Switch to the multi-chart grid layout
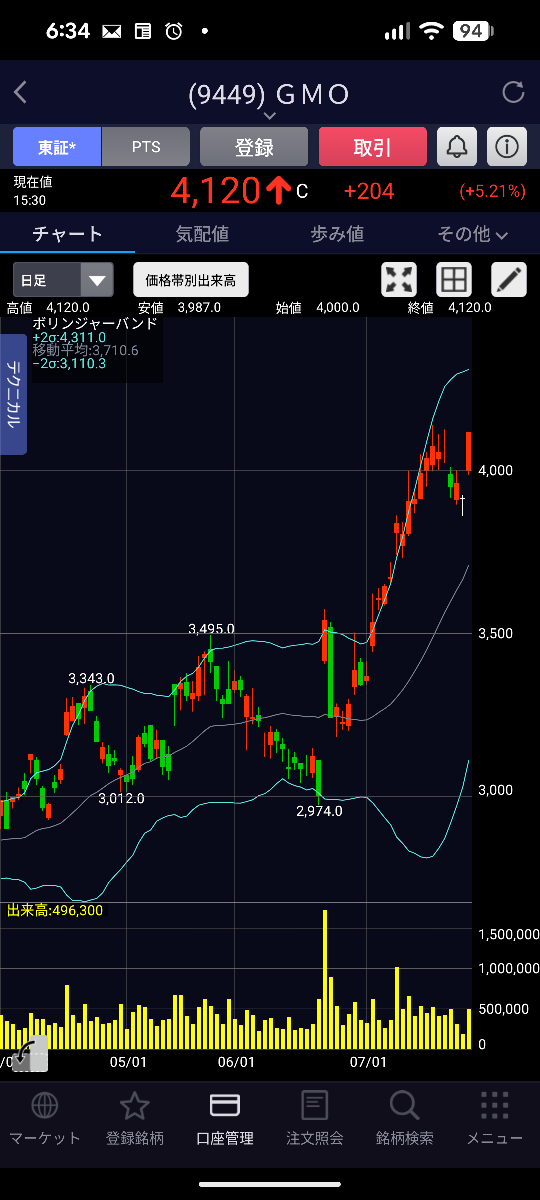The width and height of the screenshot is (540, 1200). point(454,279)
